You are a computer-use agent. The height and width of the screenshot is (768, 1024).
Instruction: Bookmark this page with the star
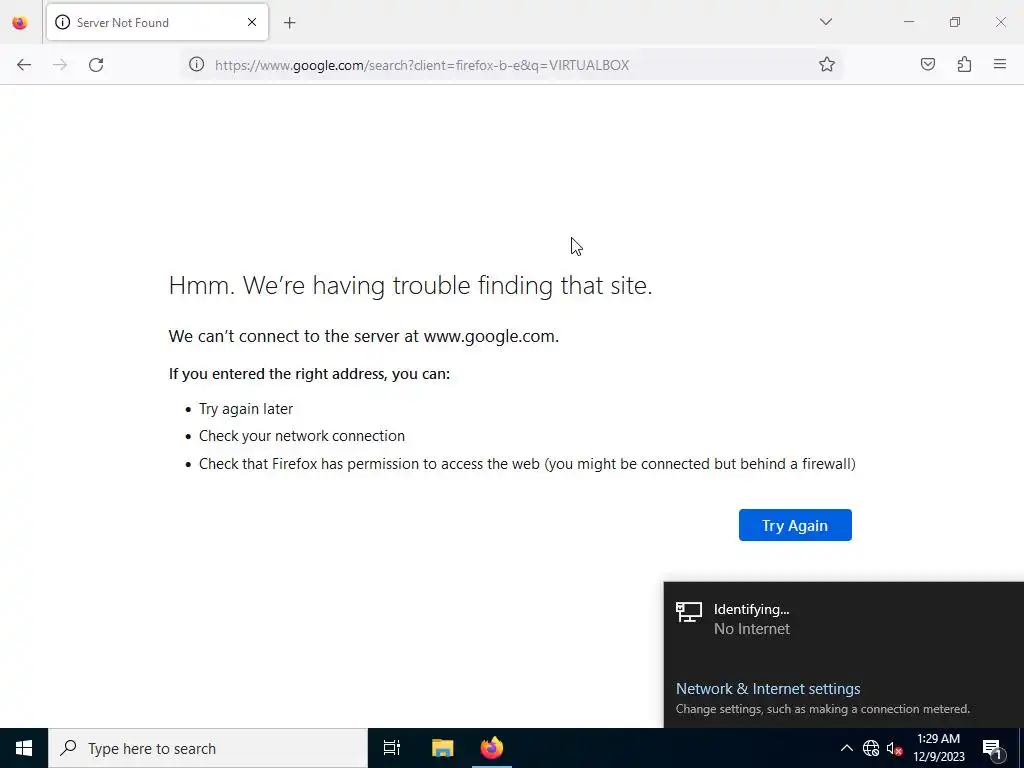[x=827, y=64]
